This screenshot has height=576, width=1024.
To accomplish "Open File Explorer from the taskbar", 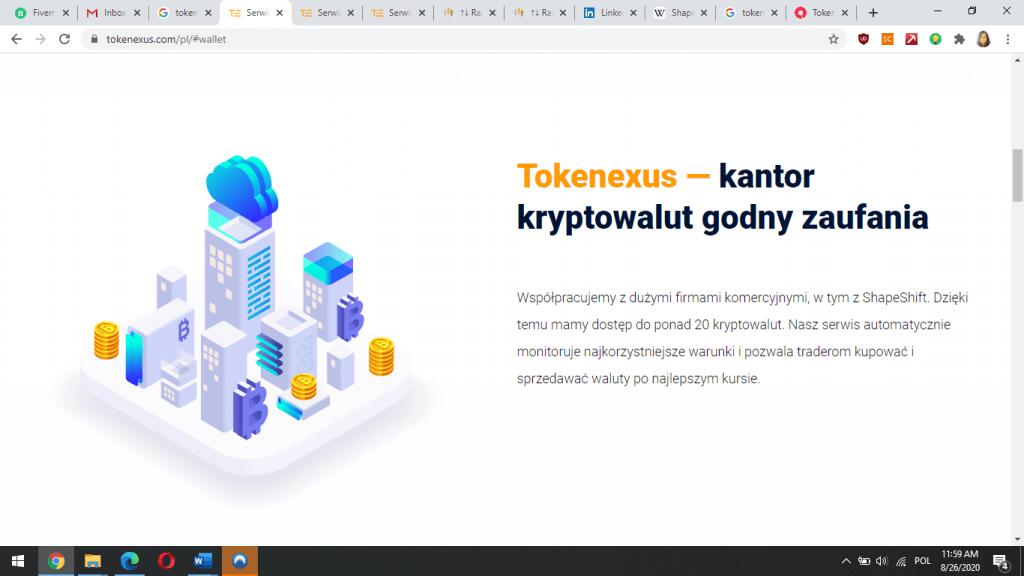I will pyautogui.click(x=93, y=561).
